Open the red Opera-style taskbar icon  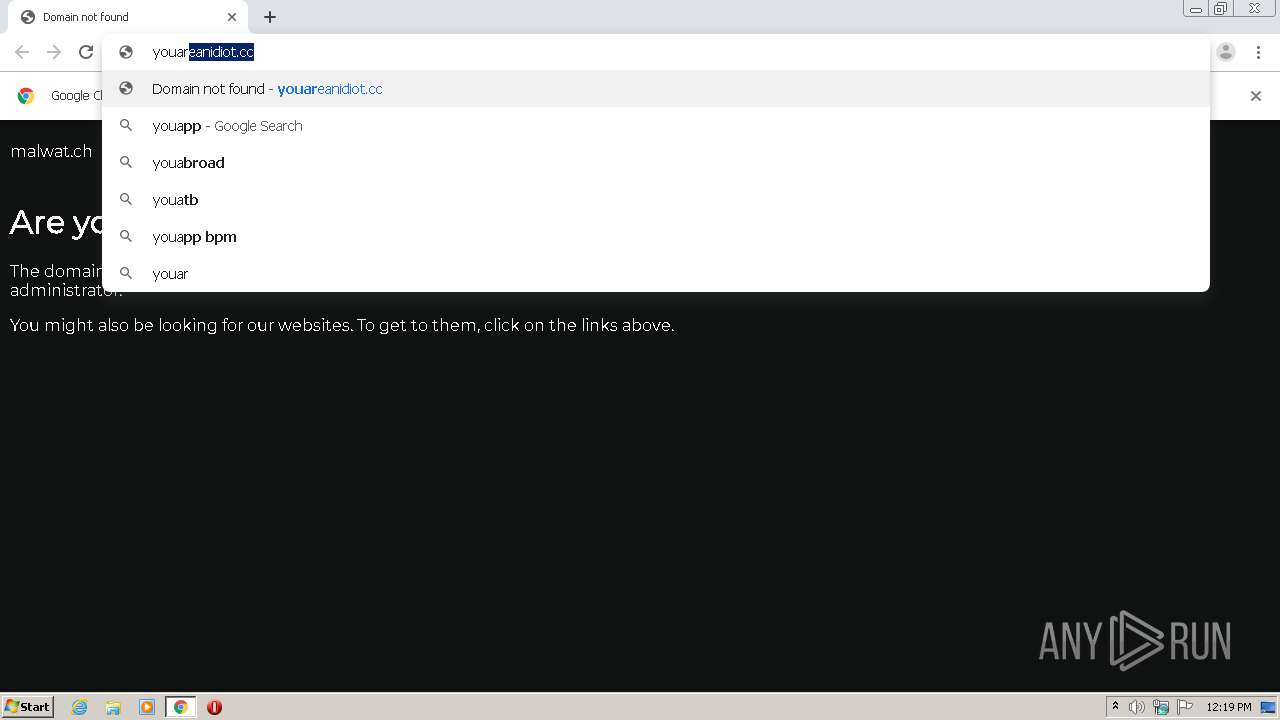click(214, 707)
